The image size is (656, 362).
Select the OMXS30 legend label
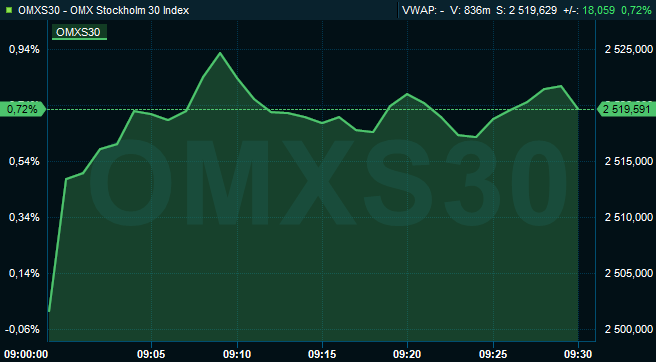(x=79, y=32)
